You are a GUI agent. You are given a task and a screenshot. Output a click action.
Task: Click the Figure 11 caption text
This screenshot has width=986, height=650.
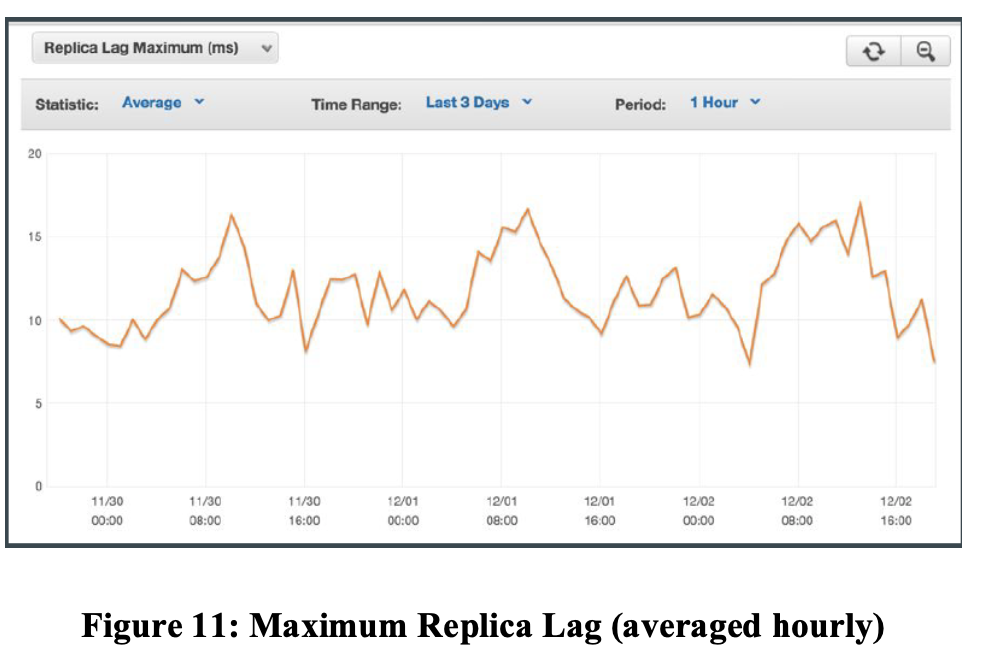(x=483, y=626)
